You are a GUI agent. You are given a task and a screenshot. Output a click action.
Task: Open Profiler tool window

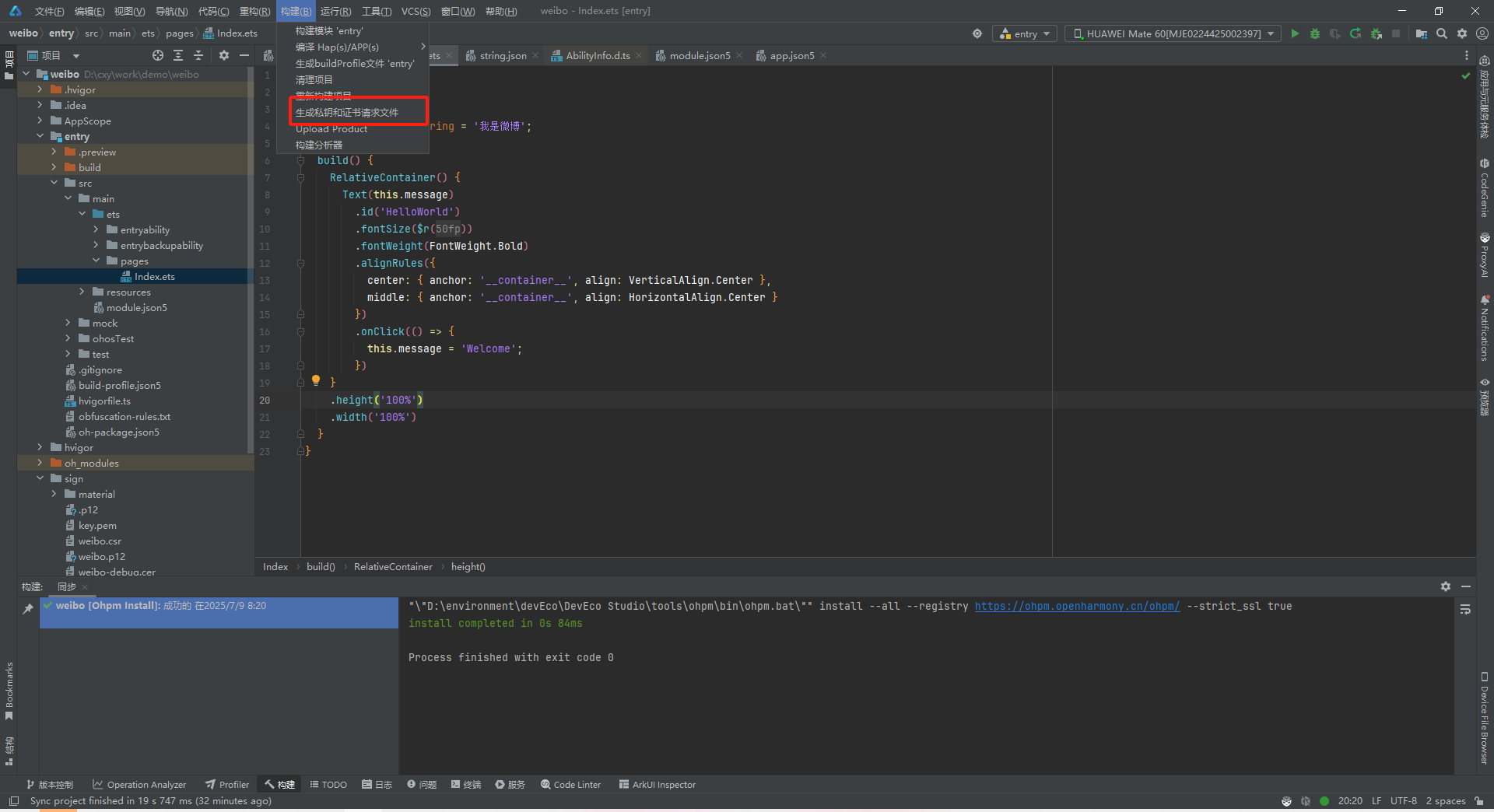227,785
